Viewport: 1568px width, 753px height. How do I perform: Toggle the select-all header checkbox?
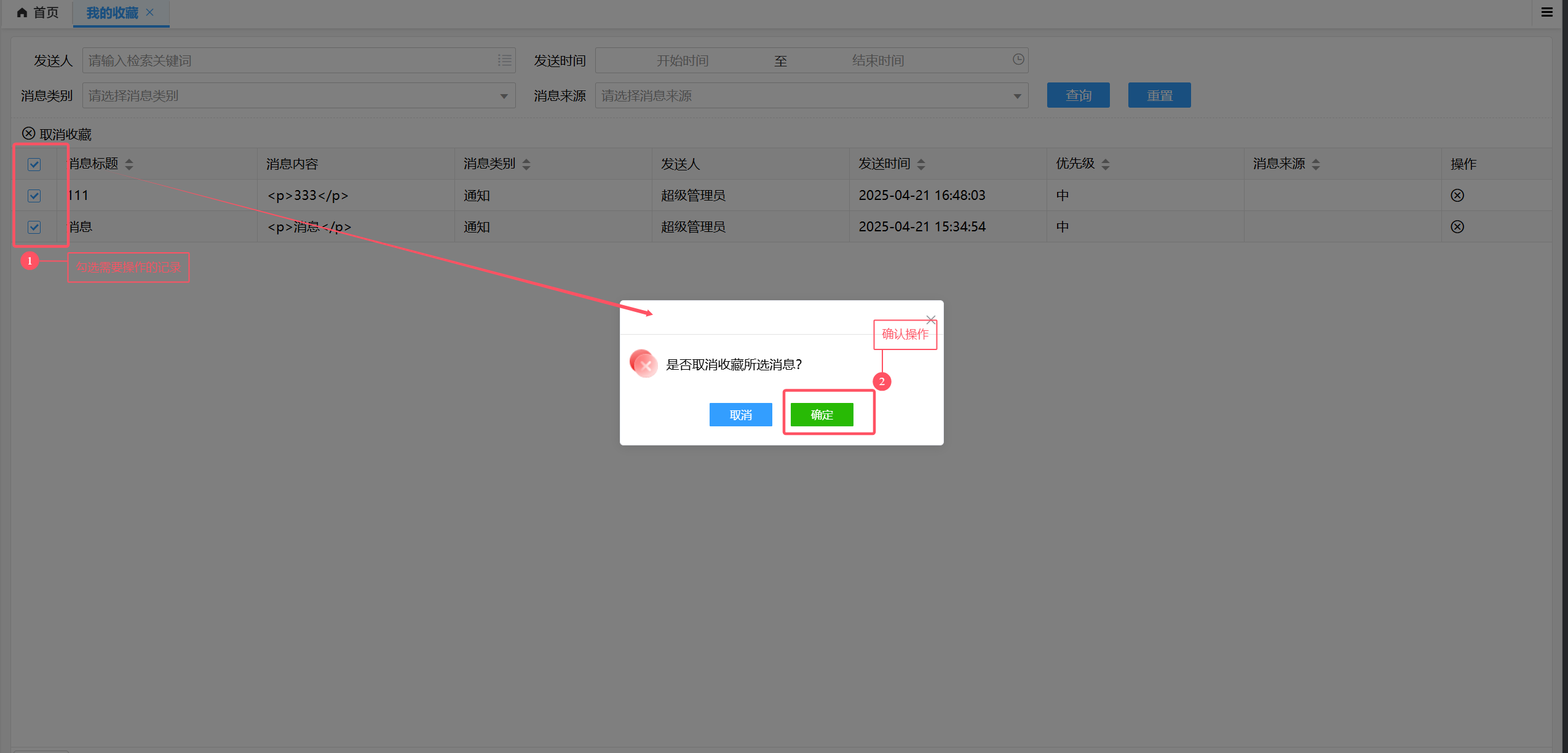34,164
